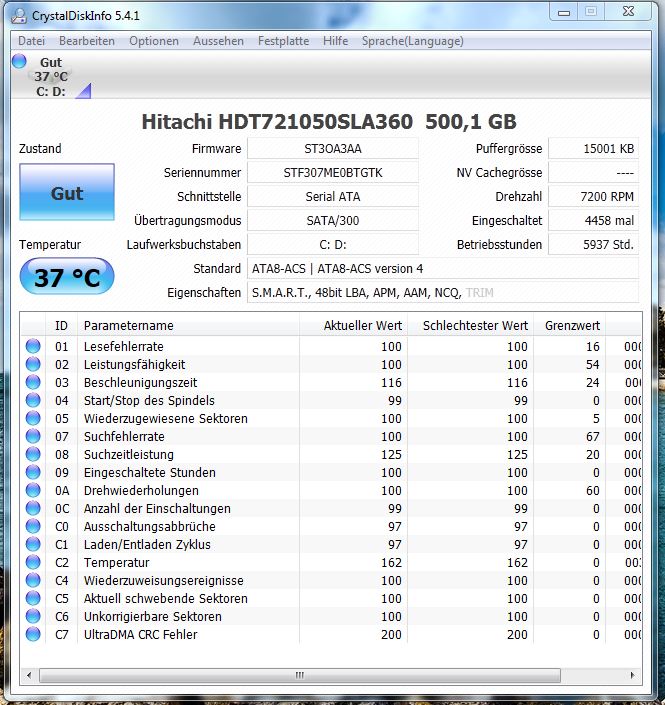Click the blue Gut health status button
The height and width of the screenshot is (705, 665).
point(67,192)
